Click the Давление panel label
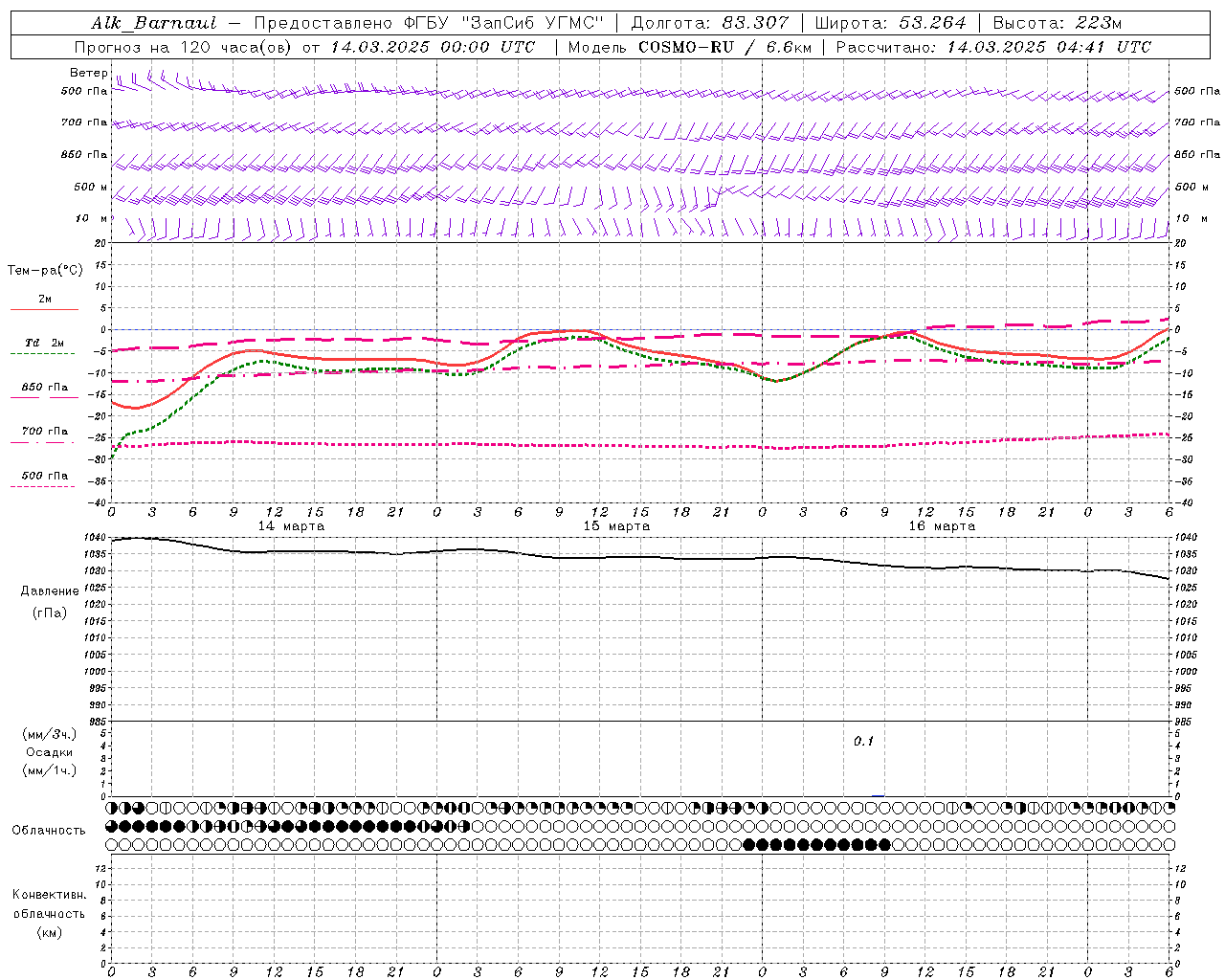1225x980 pixels. pos(50,590)
